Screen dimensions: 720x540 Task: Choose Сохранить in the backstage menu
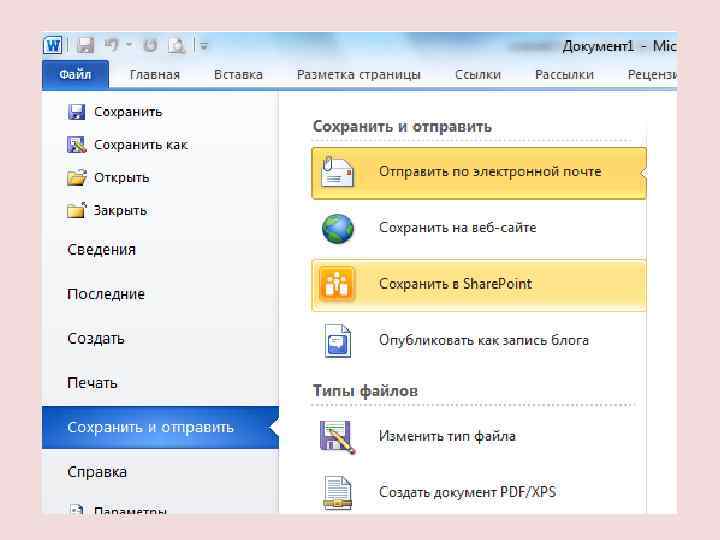pyautogui.click(x=128, y=112)
